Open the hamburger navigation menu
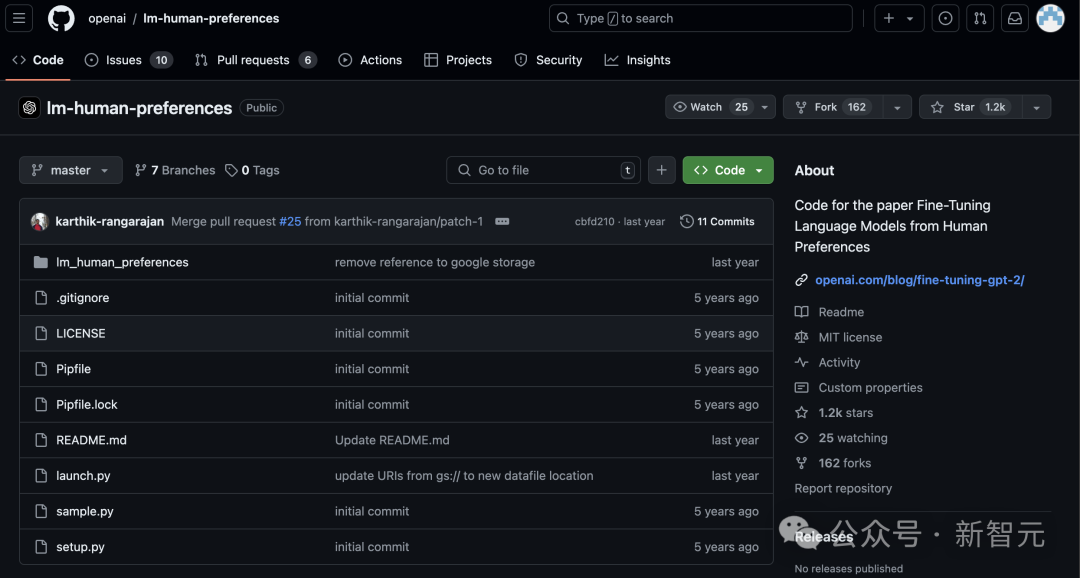Viewport: 1080px width, 578px height. pos(21,18)
